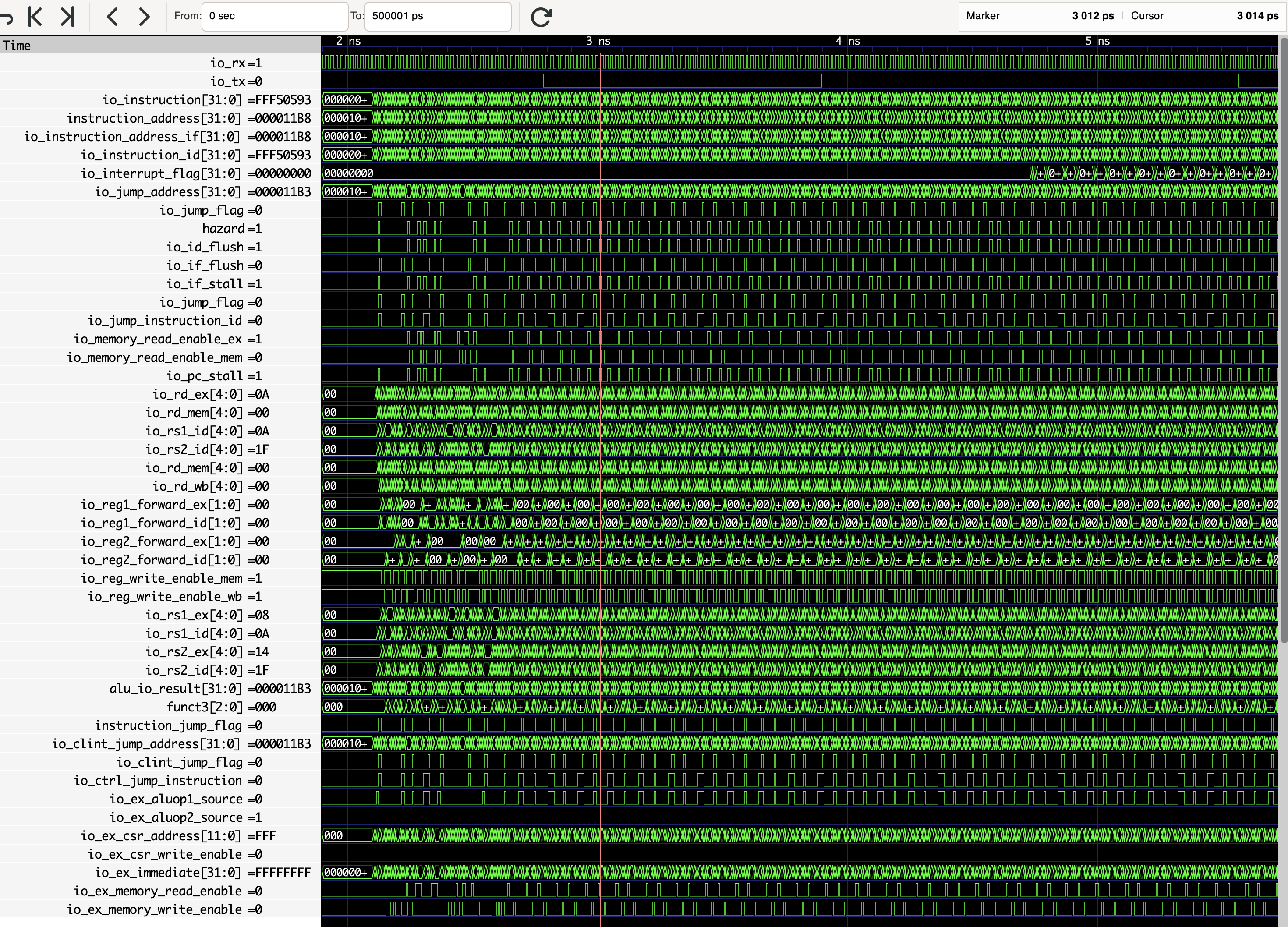Select the io_rd_ex[4:0] signal

pos(160,394)
